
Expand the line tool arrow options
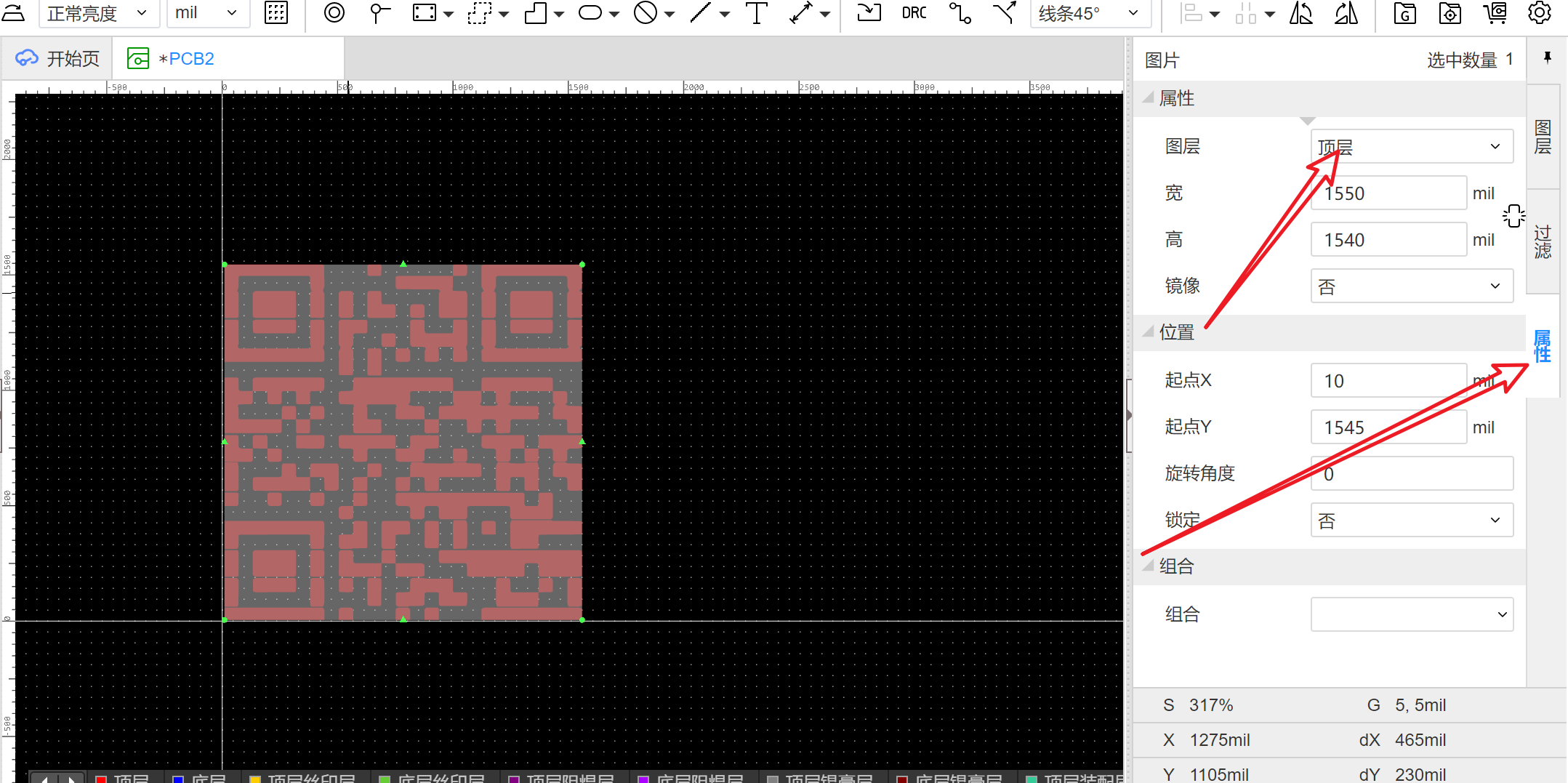click(x=725, y=15)
